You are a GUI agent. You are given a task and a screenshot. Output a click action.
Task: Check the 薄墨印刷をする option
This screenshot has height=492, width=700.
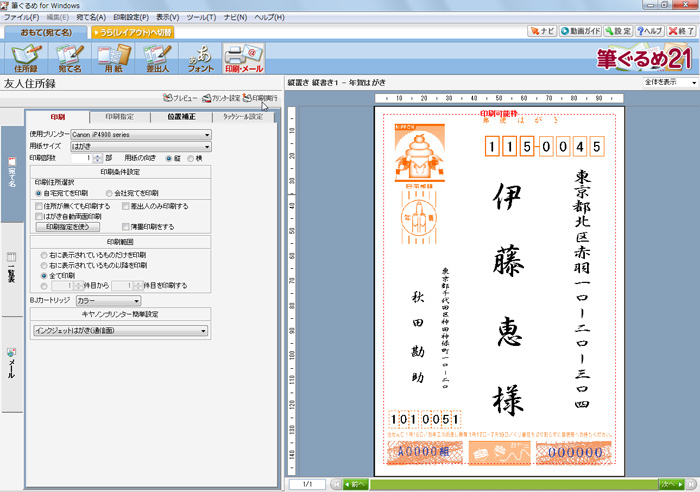tap(127, 227)
